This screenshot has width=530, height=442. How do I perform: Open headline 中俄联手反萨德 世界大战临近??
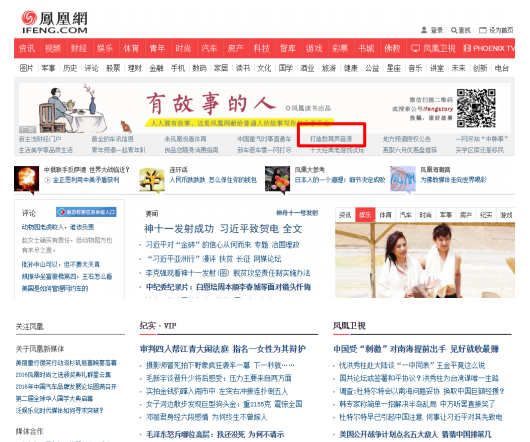pyautogui.click(x=87, y=170)
